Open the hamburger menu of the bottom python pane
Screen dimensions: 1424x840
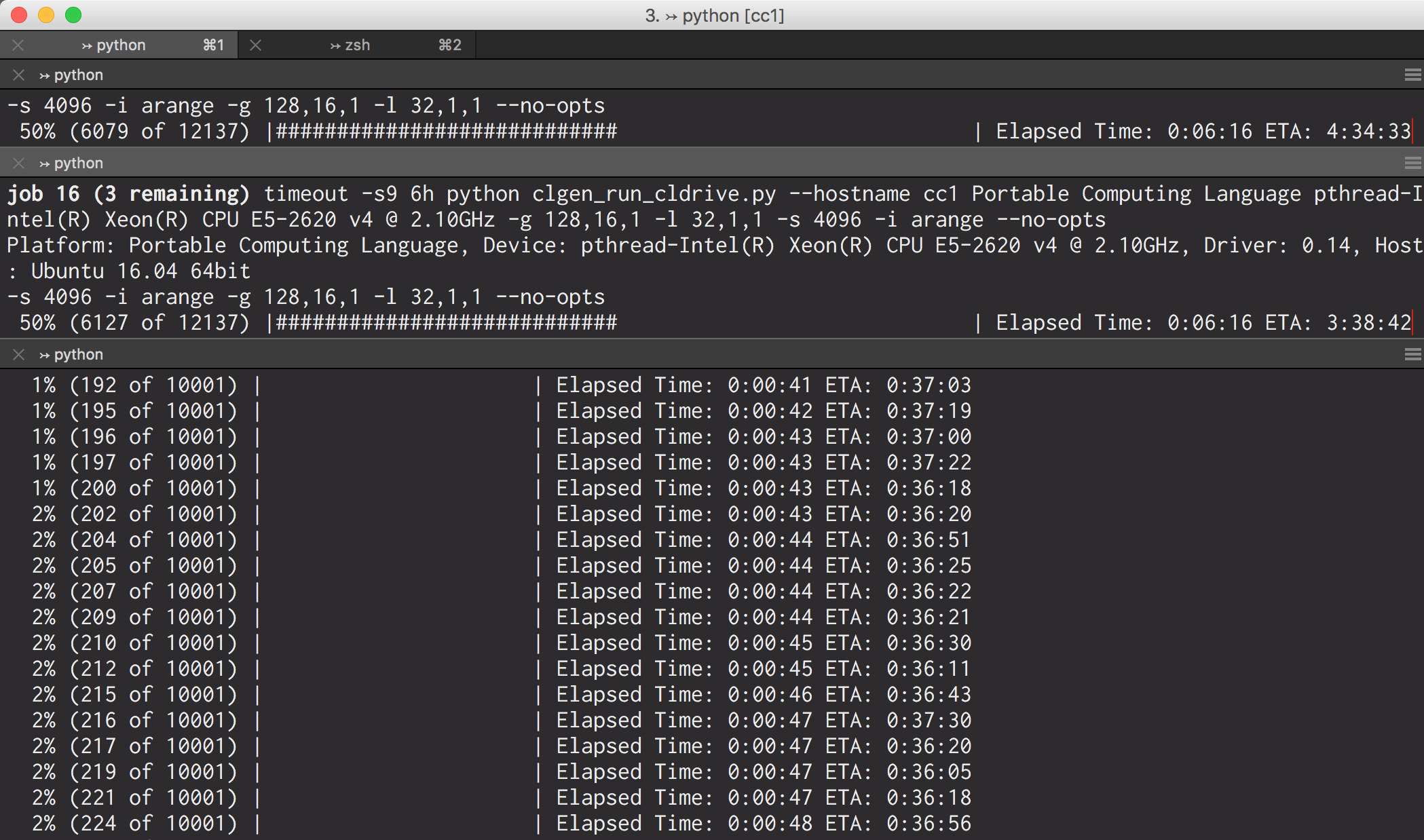point(1412,354)
